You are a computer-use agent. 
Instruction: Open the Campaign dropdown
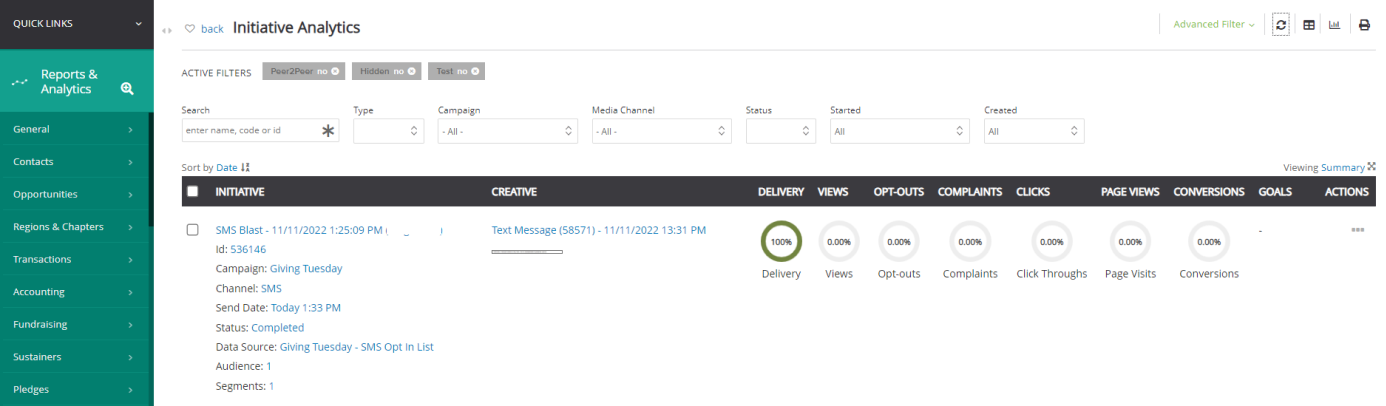508,131
